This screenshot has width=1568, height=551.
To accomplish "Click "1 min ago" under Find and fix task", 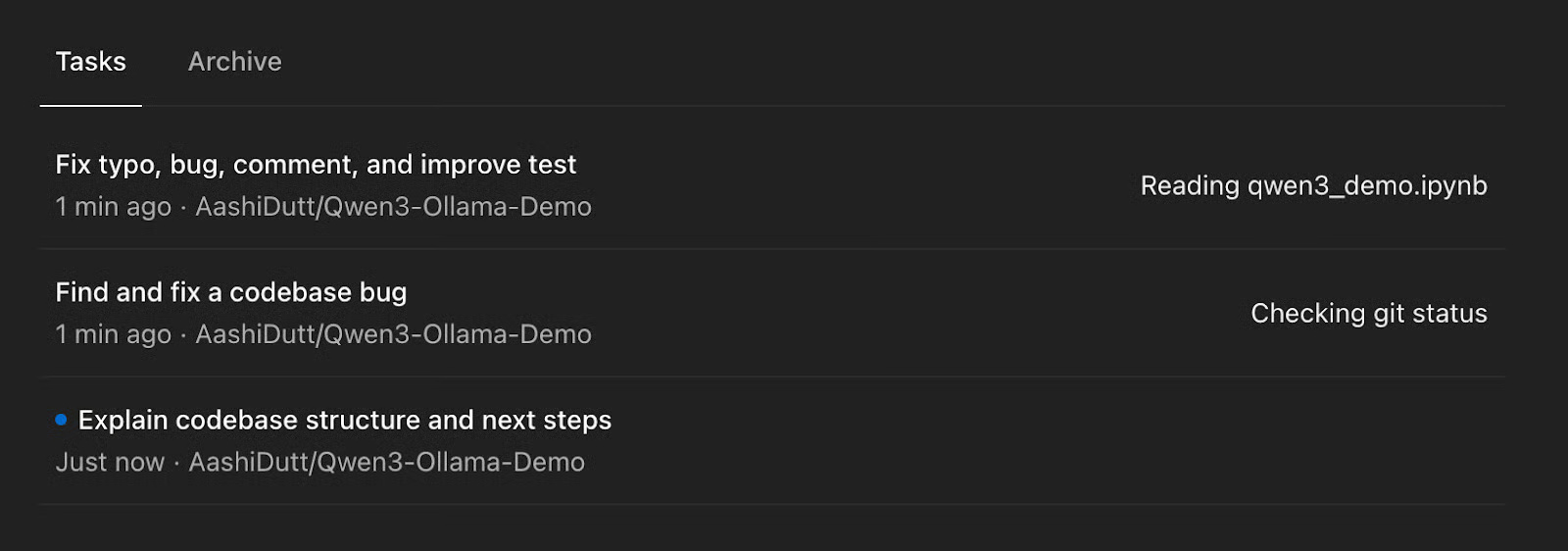I will click(x=113, y=334).
